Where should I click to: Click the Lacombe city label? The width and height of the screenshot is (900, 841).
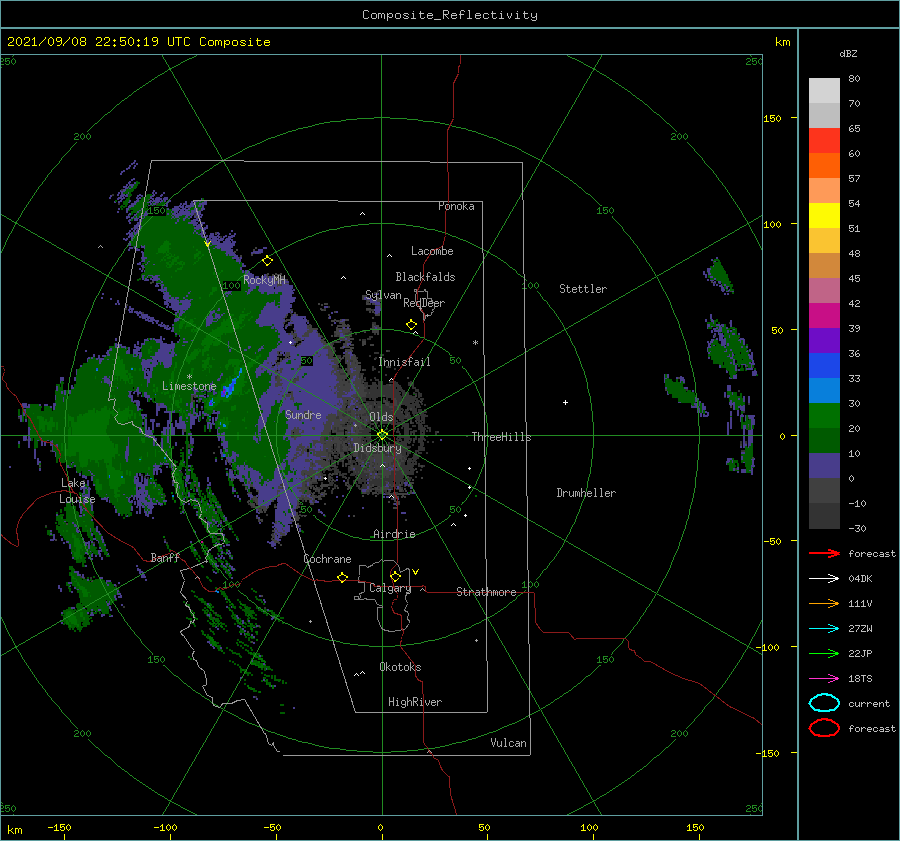(x=432, y=251)
